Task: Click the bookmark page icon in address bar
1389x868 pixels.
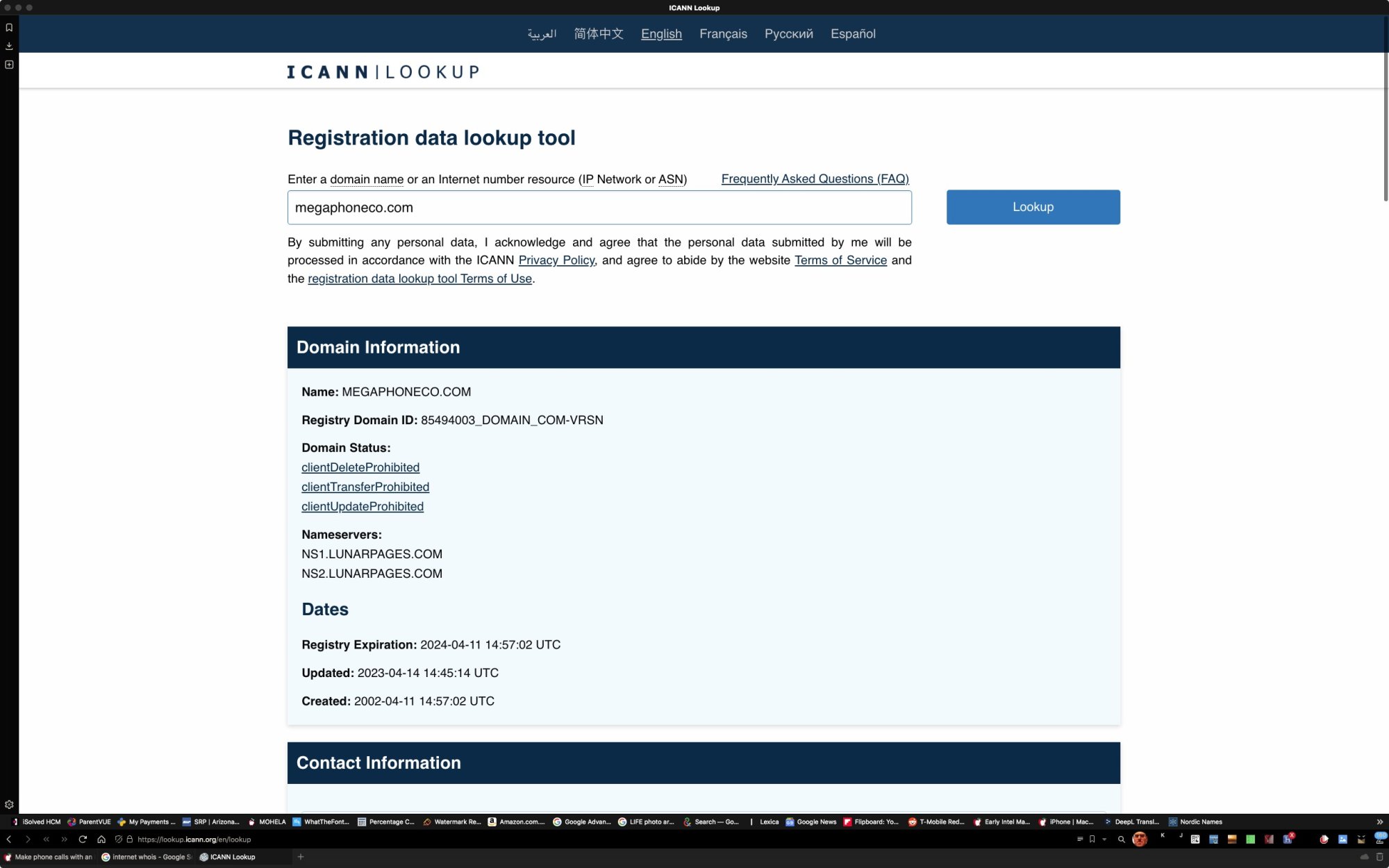Action: coord(1092,839)
